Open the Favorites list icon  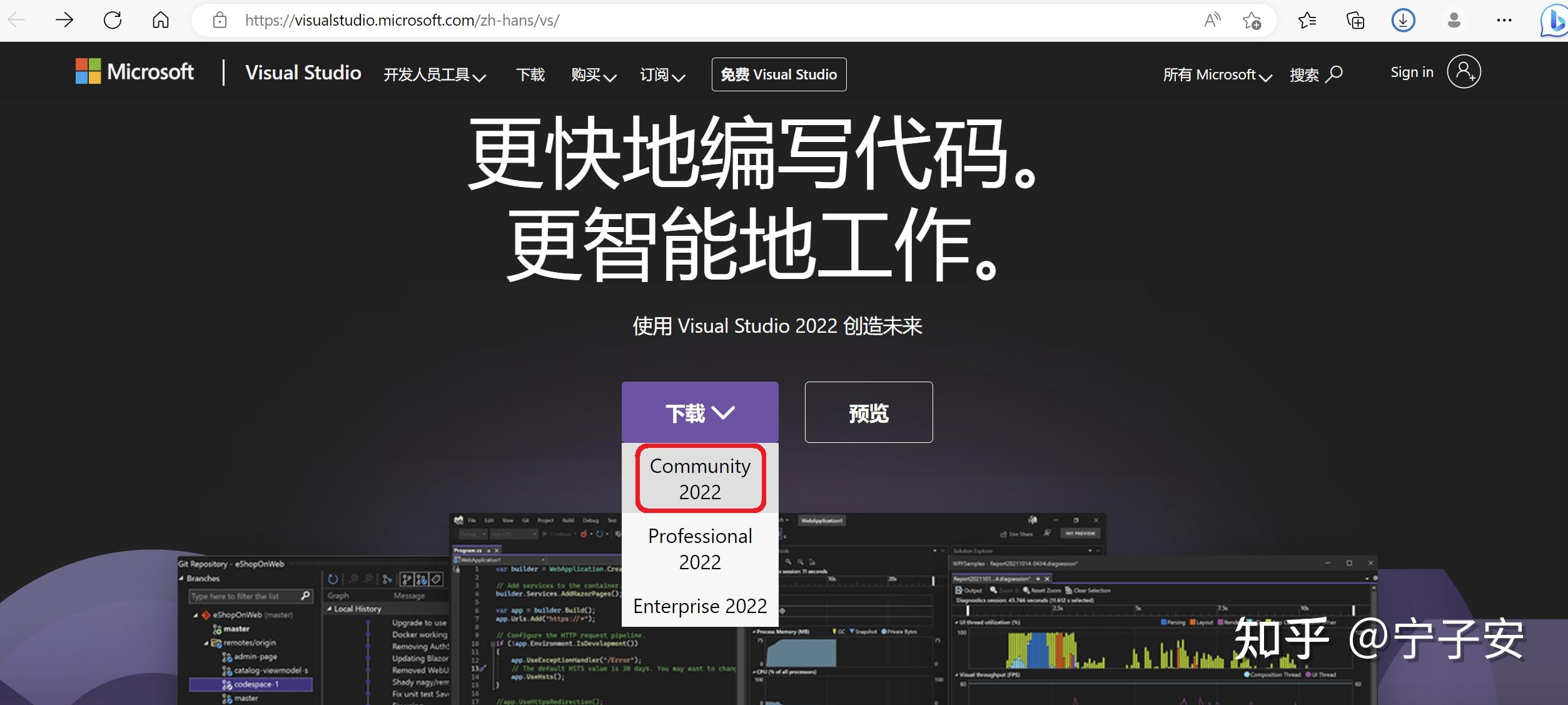click(1307, 20)
